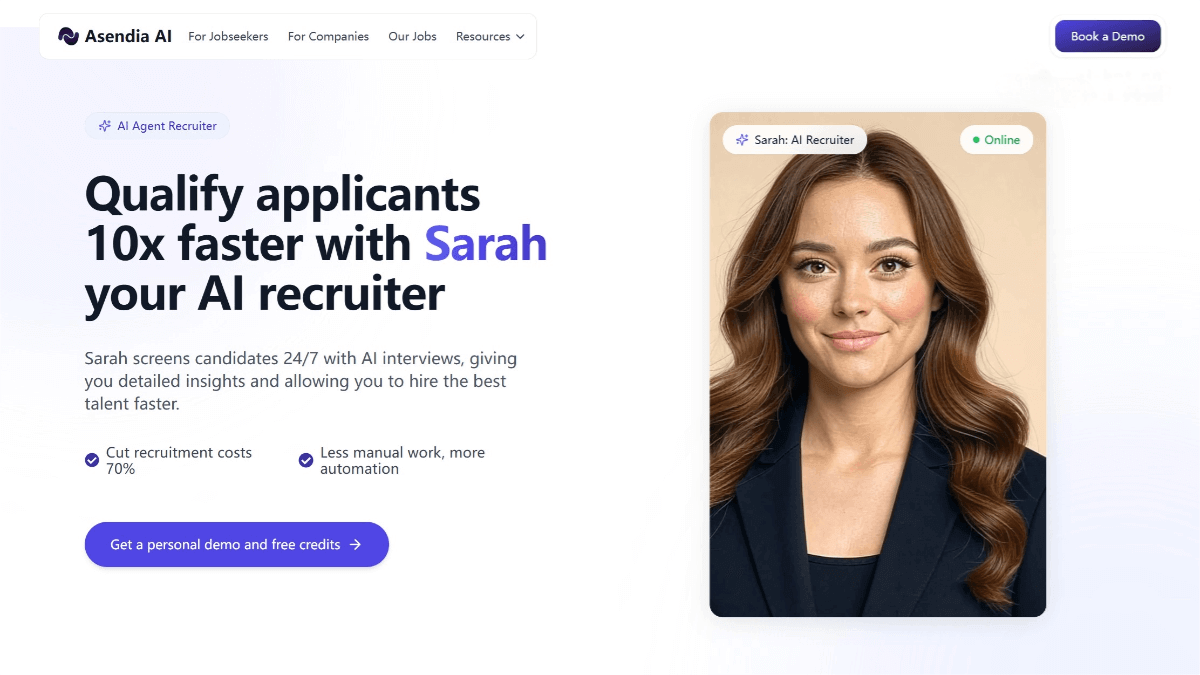Expand the Resources dropdown chevron
The width and height of the screenshot is (1200, 675).
520,37
